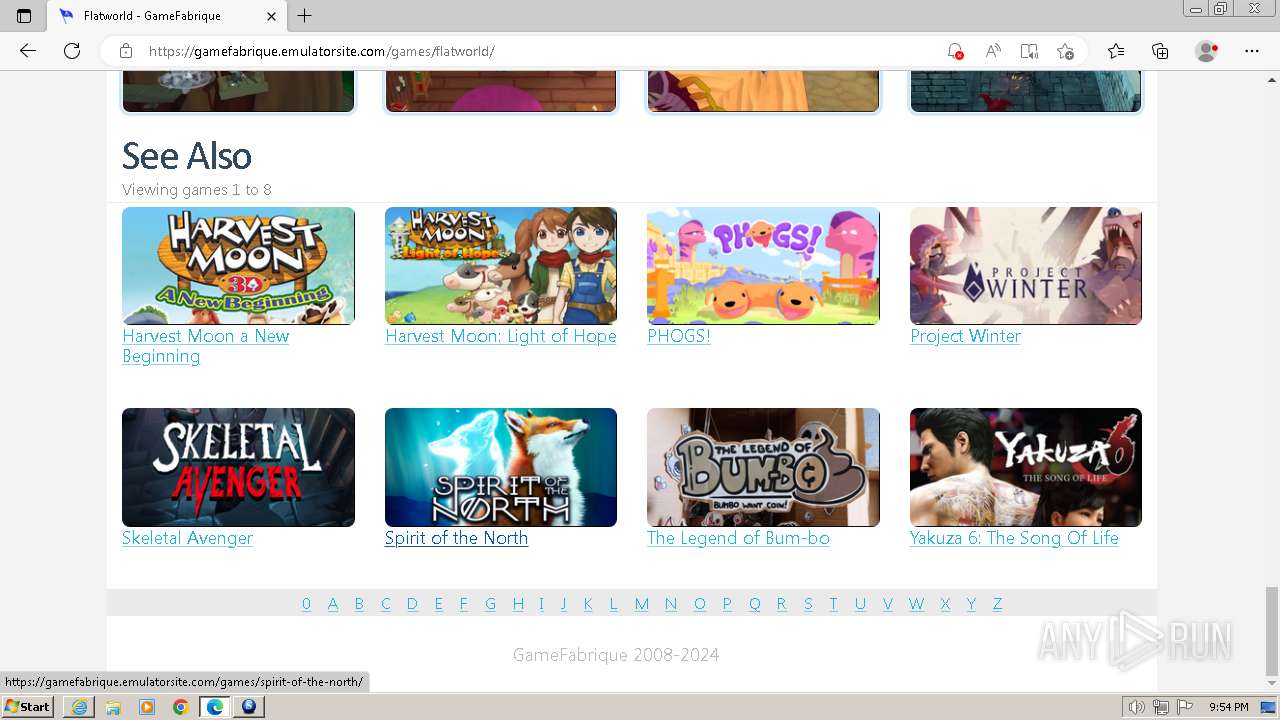
Task: Open the Spirit of the North link
Action: click(456, 538)
